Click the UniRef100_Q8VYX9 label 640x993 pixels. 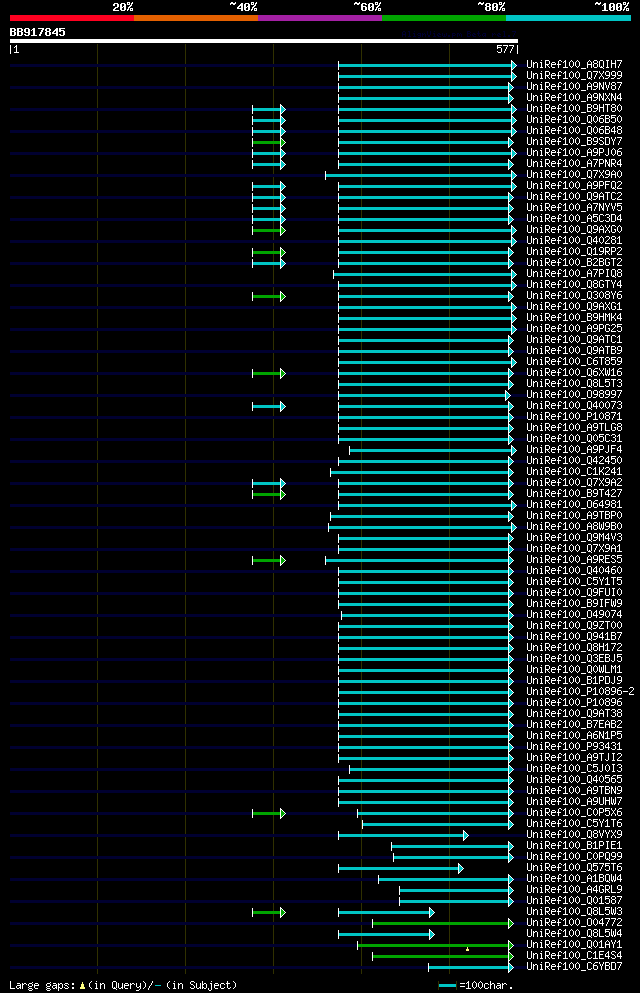coord(574,835)
